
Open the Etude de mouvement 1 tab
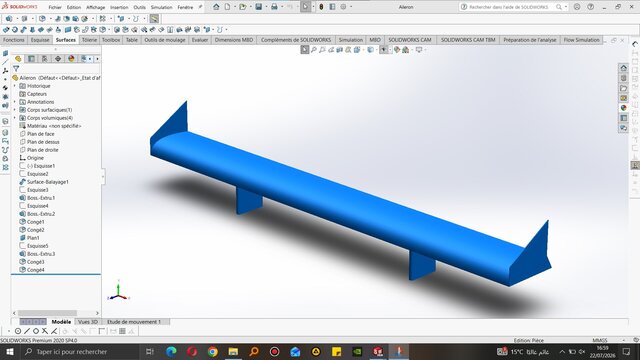coord(134,322)
